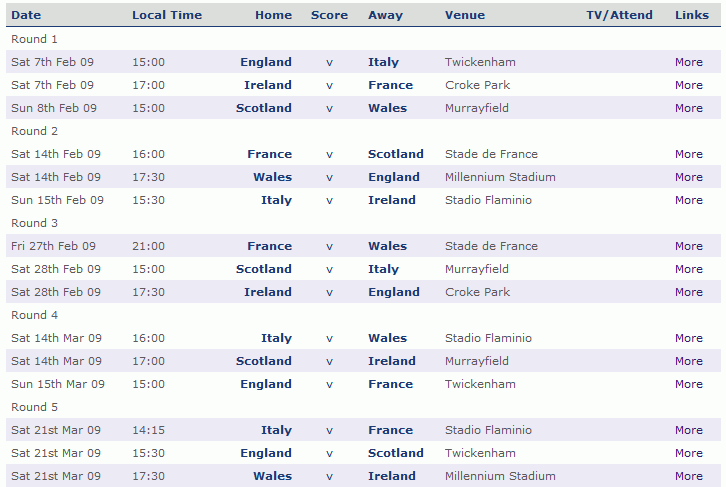726x487 pixels.
Task: Click the Venue column header
Action: click(x=465, y=15)
